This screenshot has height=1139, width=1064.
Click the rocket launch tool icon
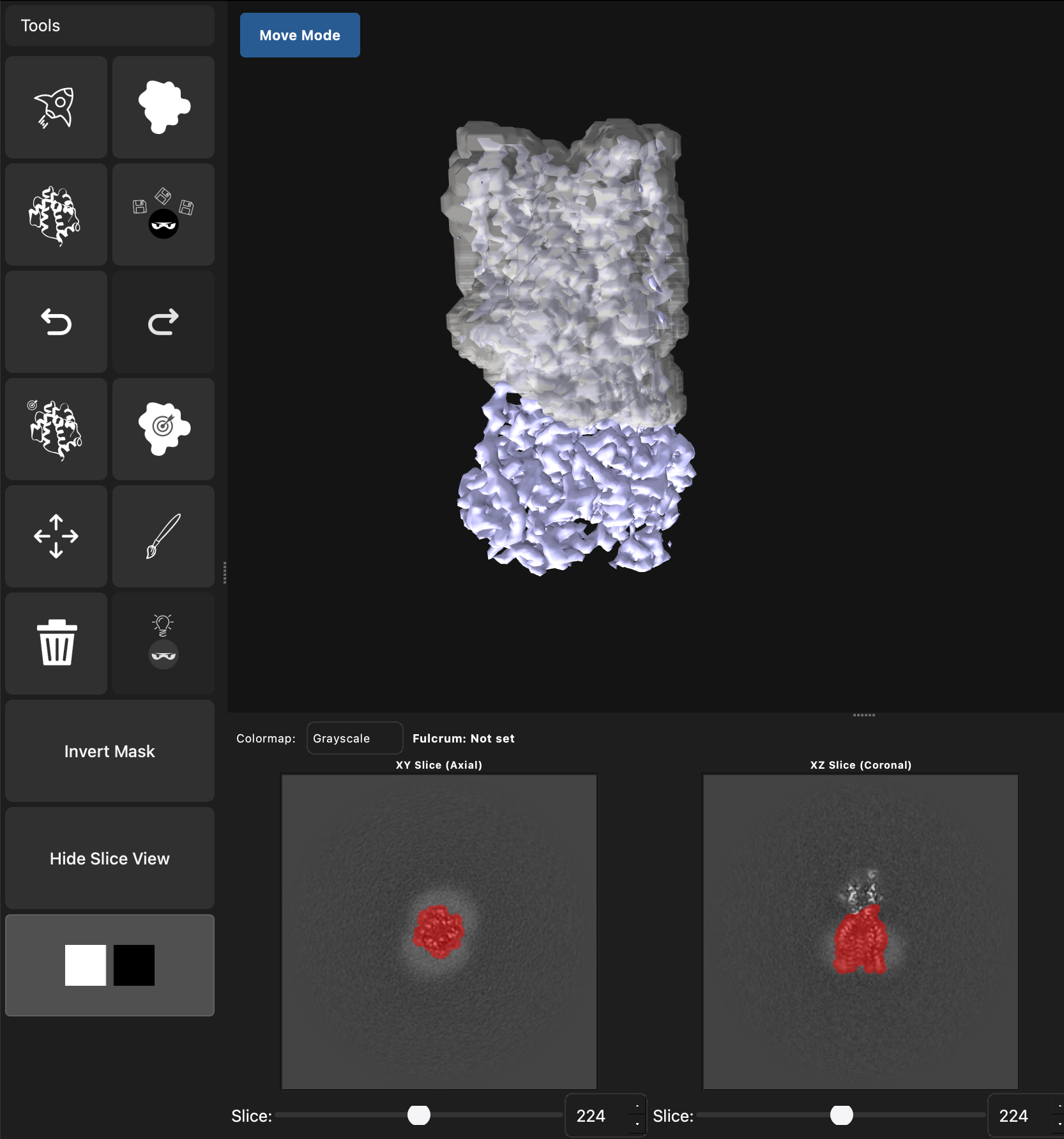tap(56, 107)
